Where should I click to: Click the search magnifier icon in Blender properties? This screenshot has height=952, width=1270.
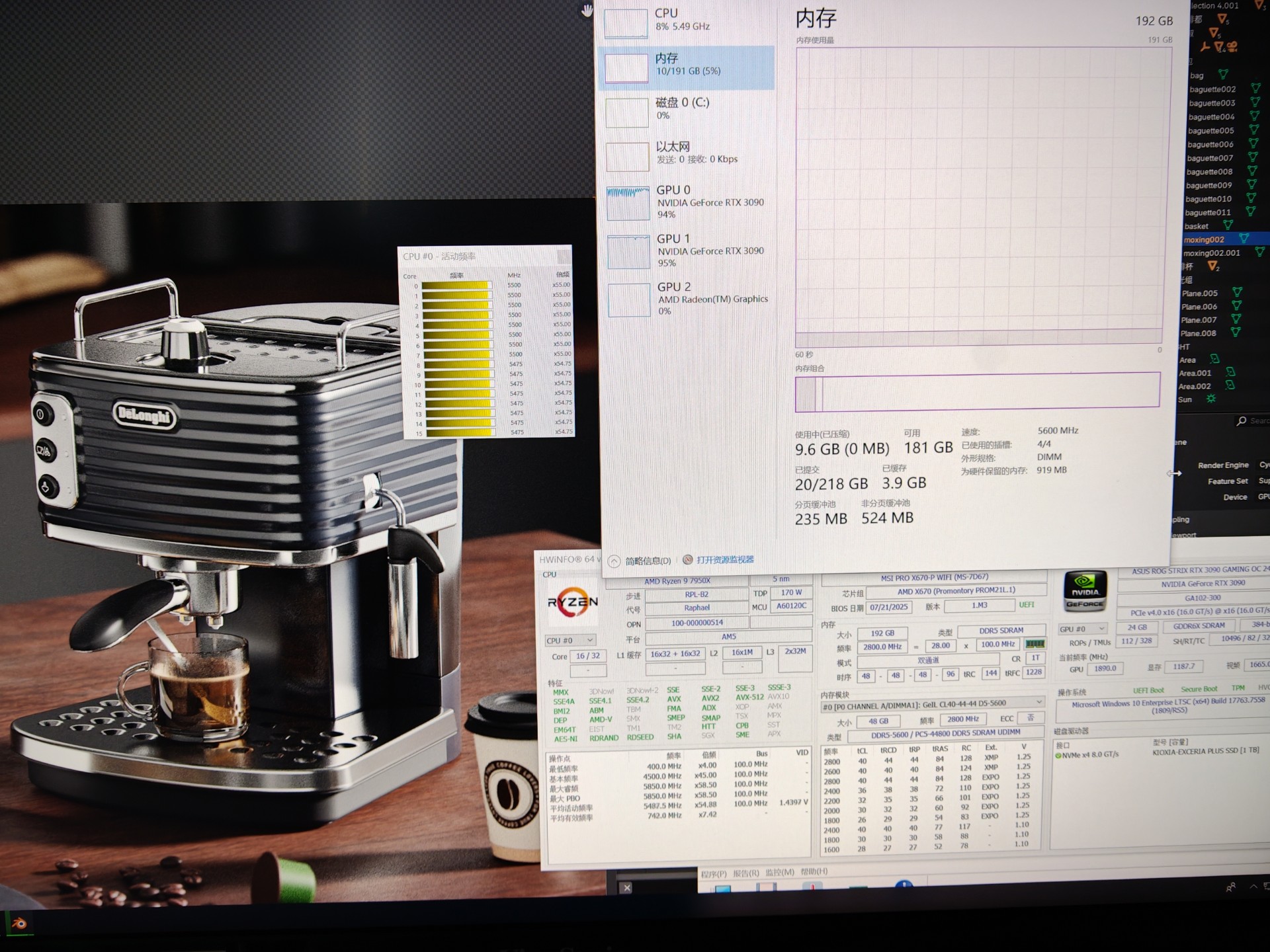(x=1242, y=420)
